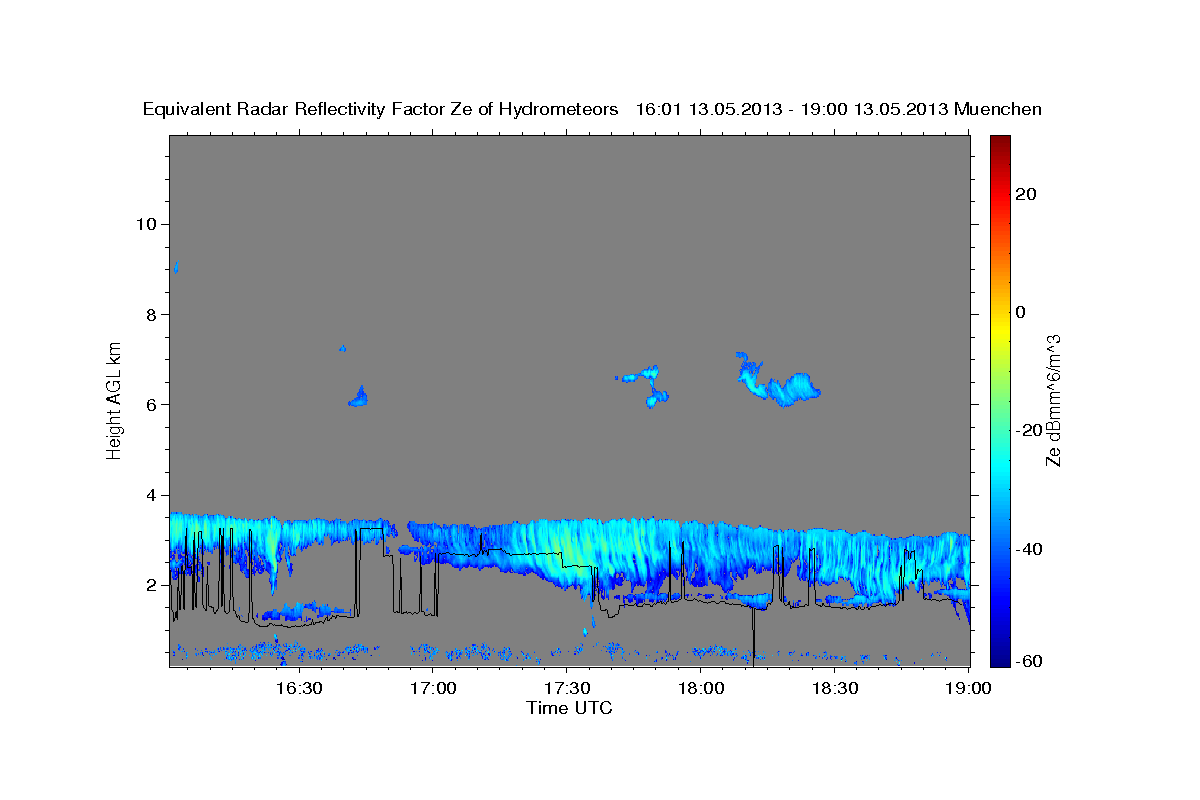
Task: Click the height tick label '4'
Action: point(150,495)
